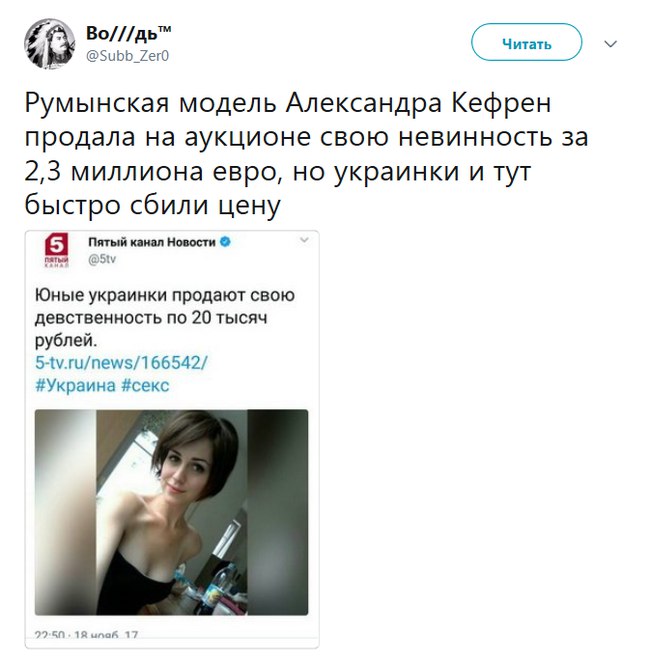Select the main tweet text
This screenshot has width=650, height=661.
pyautogui.click(x=306, y=154)
